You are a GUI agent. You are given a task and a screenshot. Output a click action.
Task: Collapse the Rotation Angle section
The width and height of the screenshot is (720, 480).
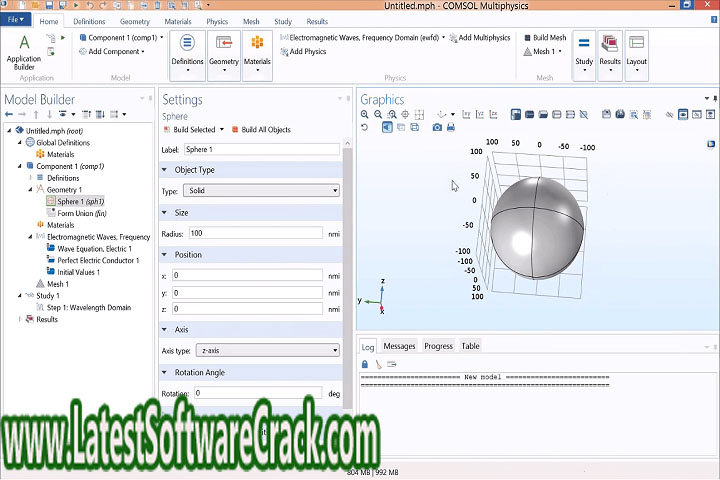coord(164,372)
